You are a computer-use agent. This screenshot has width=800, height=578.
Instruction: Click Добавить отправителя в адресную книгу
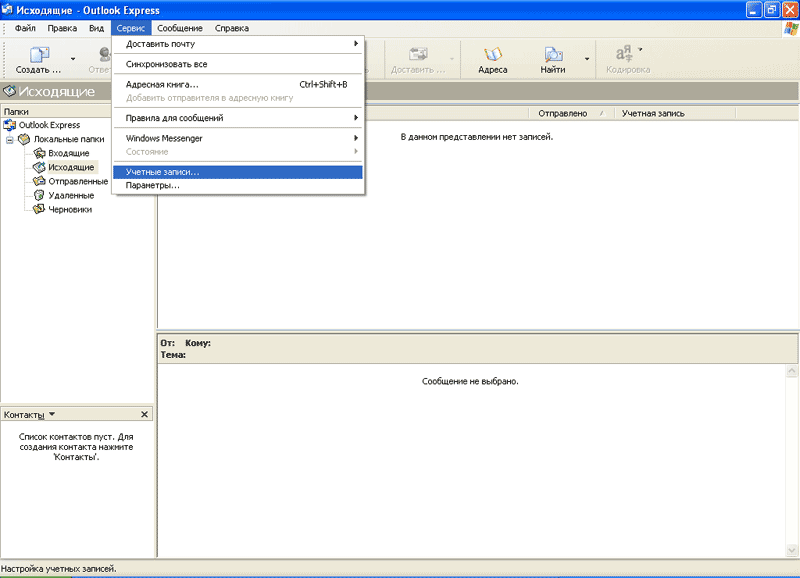click(238, 98)
